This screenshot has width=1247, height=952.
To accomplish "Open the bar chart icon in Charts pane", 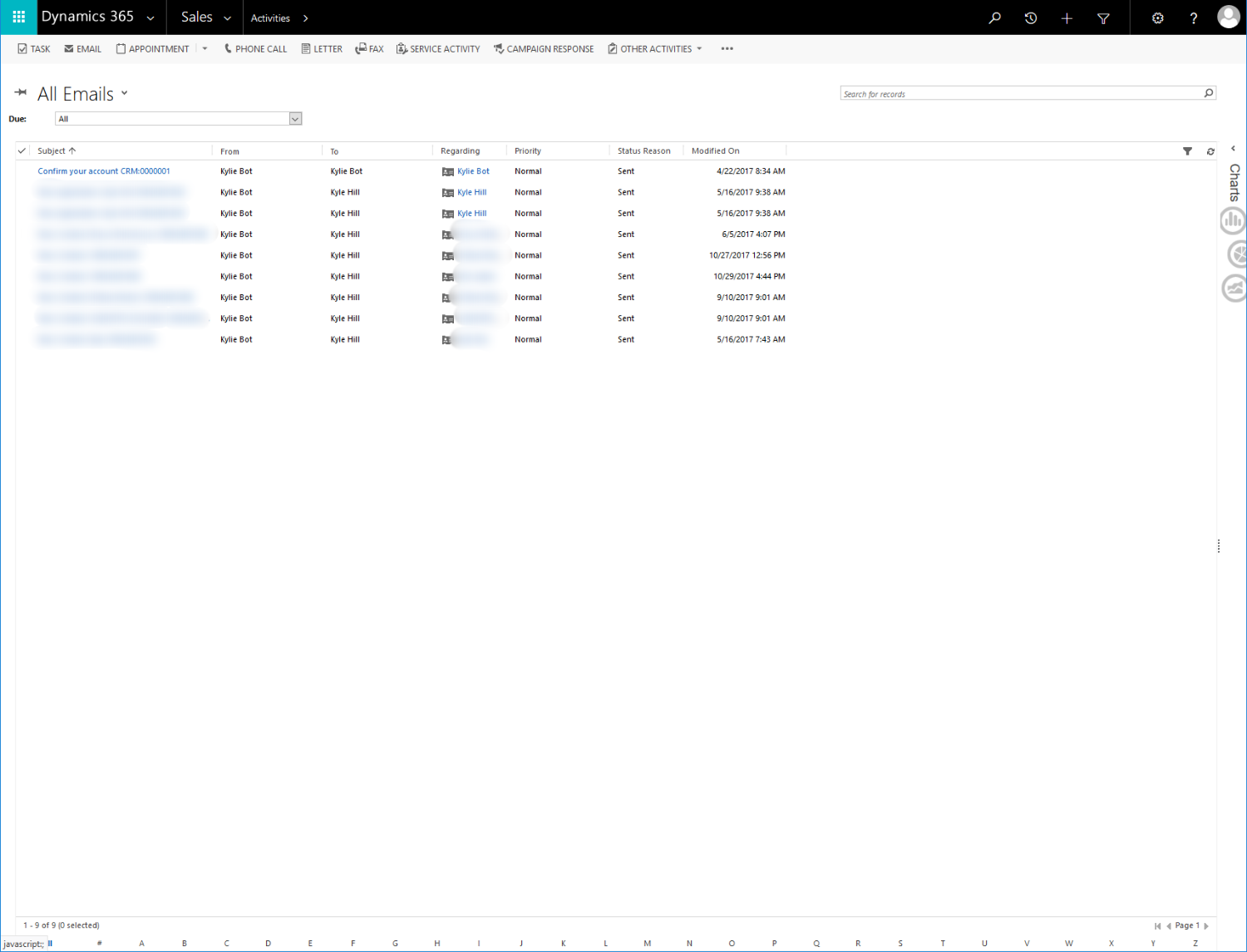I will [x=1233, y=220].
